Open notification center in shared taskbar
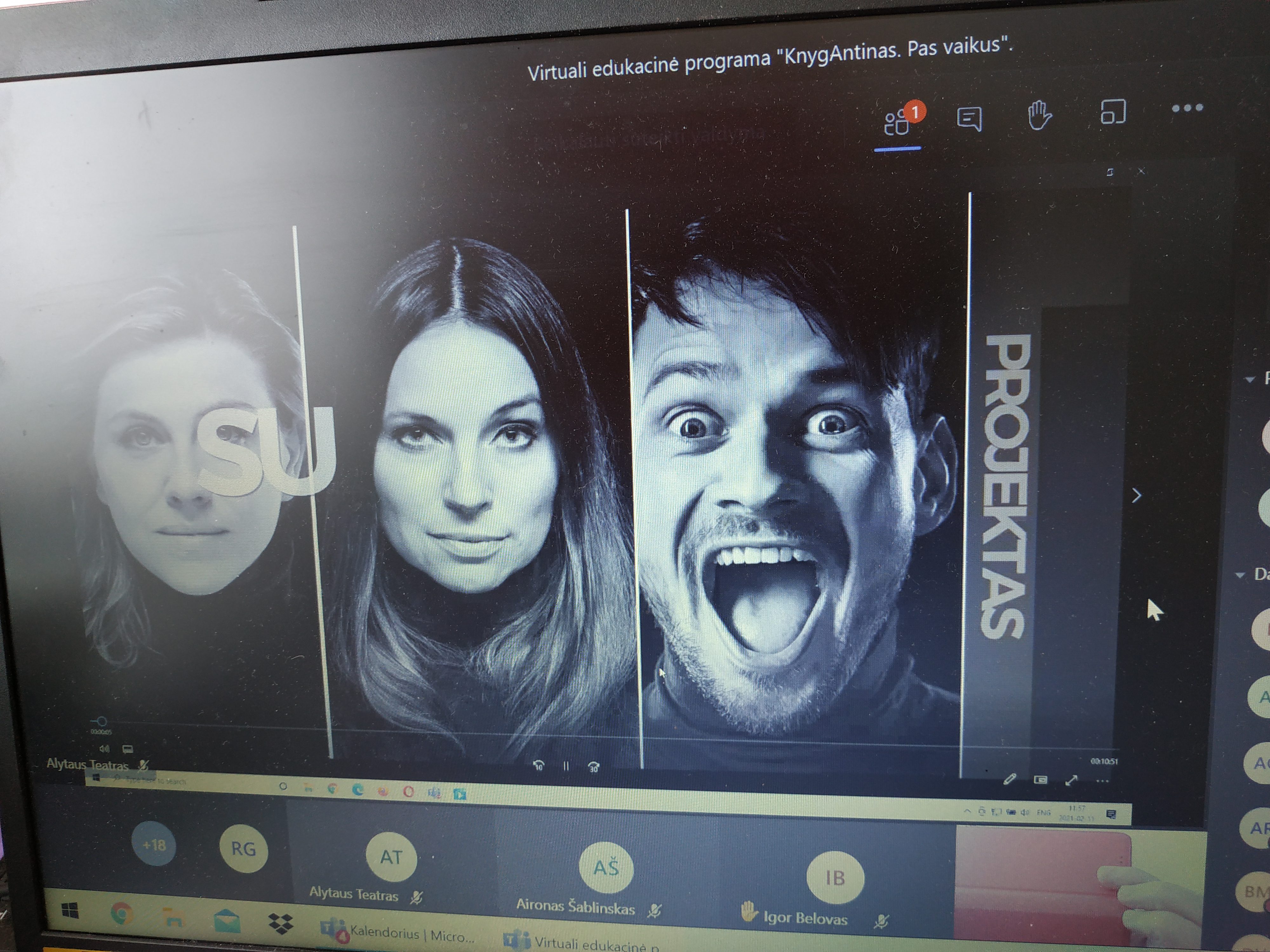The height and width of the screenshot is (952, 1270). pos(1111,814)
